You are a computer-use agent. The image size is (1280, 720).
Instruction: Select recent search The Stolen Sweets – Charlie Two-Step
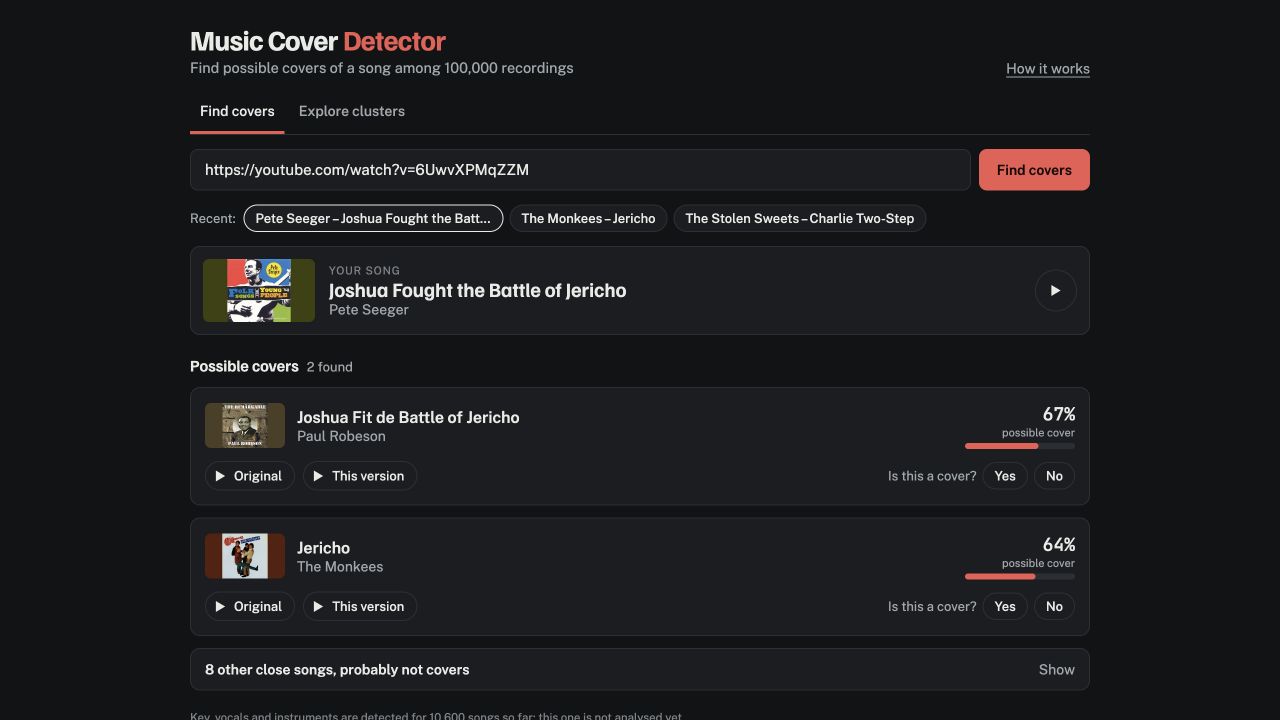point(800,218)
